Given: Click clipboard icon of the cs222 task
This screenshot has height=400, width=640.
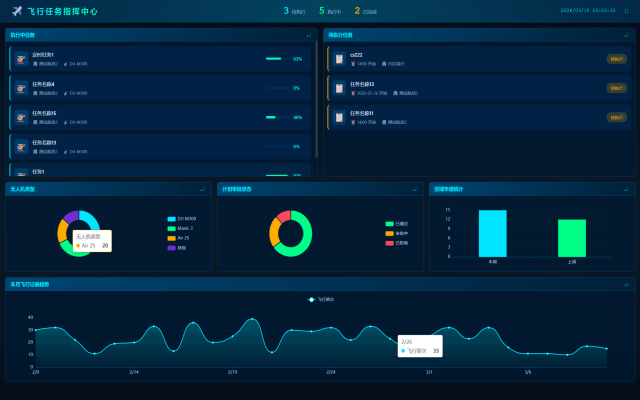Looking at the screenshot, I should [339, 59].
